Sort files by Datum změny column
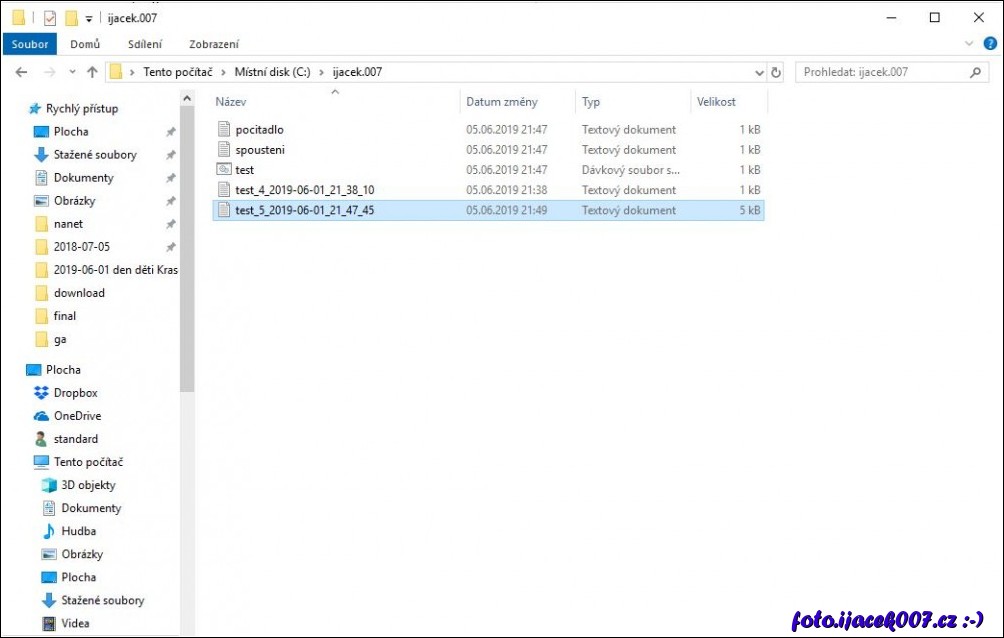 point(502,102)
